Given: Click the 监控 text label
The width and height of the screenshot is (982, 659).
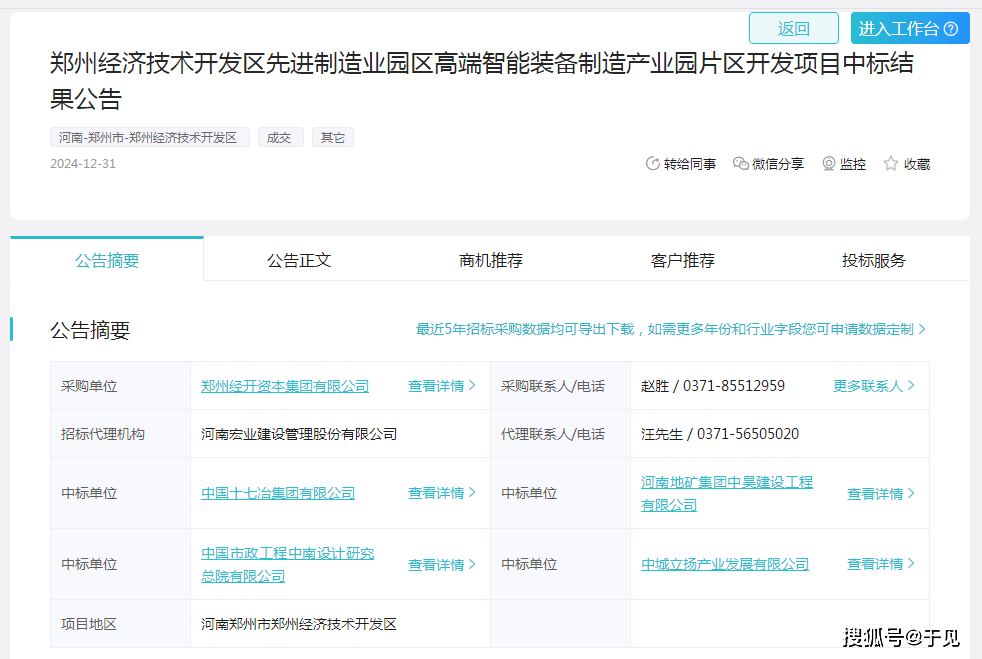Looking at the screenshot, I should [853, 164].
